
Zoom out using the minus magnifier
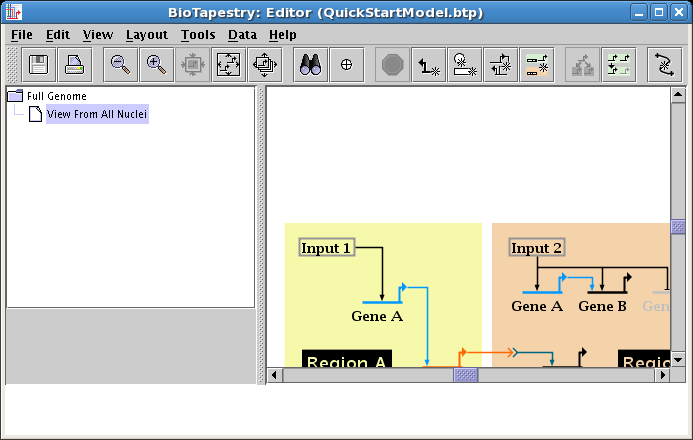[120, 65]
